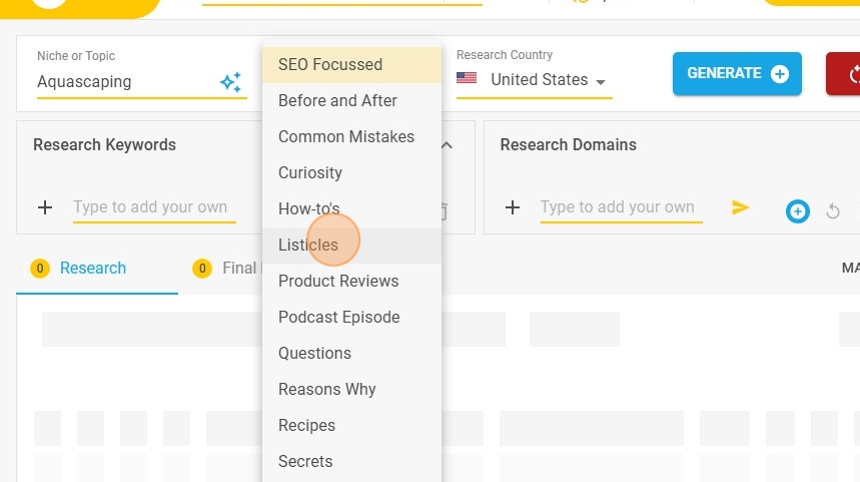Click the blue circled plus icon
The width and height of the screenshot is (860, 482).
(x=797, y=211)
